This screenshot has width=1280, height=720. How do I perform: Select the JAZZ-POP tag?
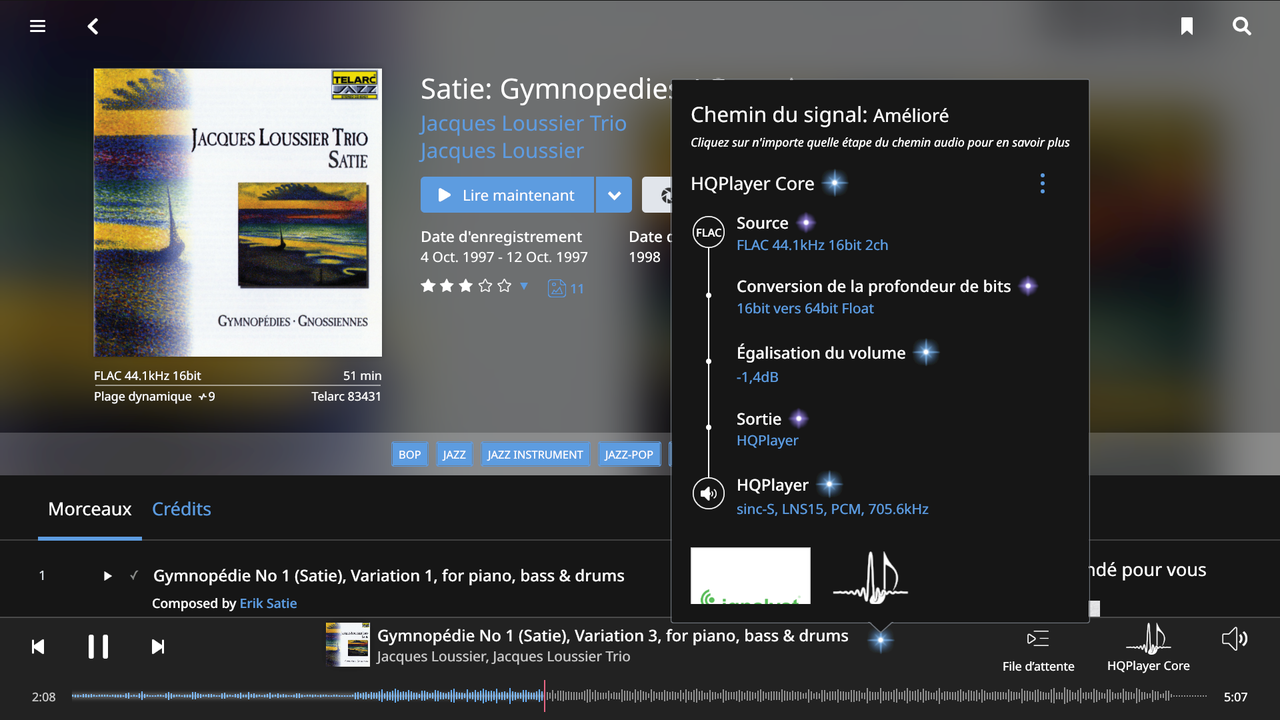tap(629, 454)
